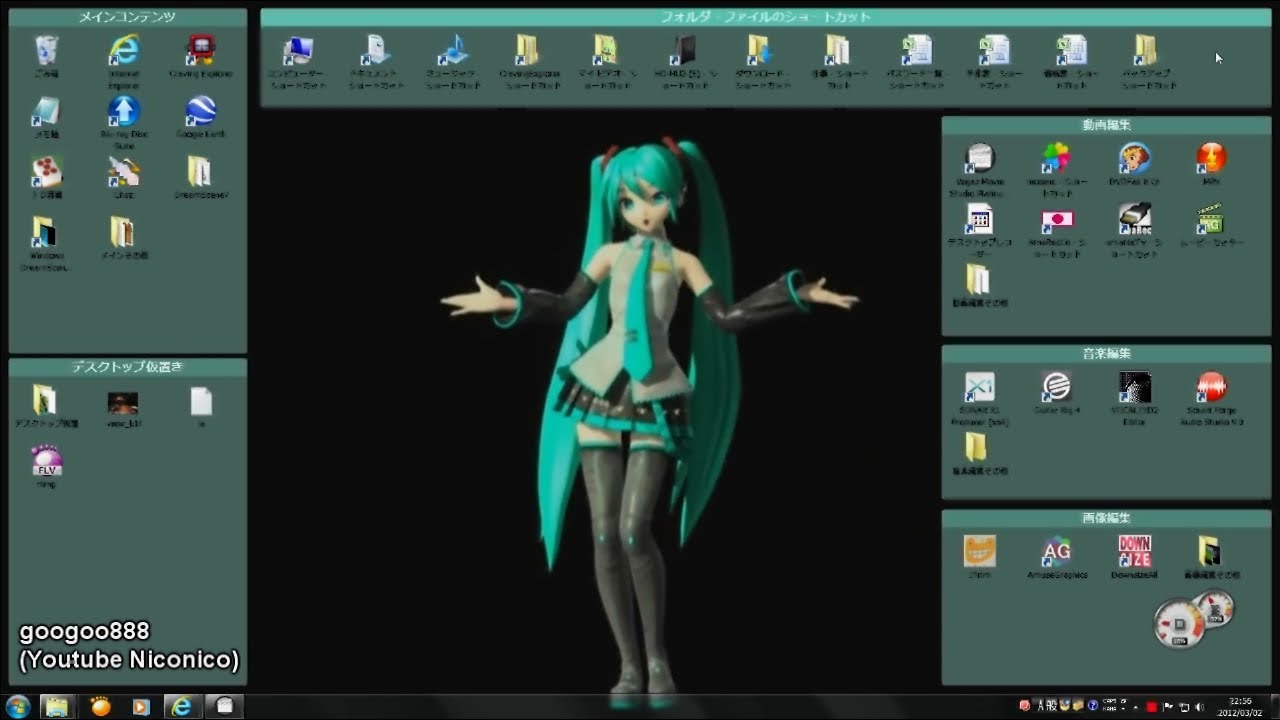This screenshot has width=1280, height=720.
Task: Open Windows Explorer from the taskbar
Action: point(57,706)
